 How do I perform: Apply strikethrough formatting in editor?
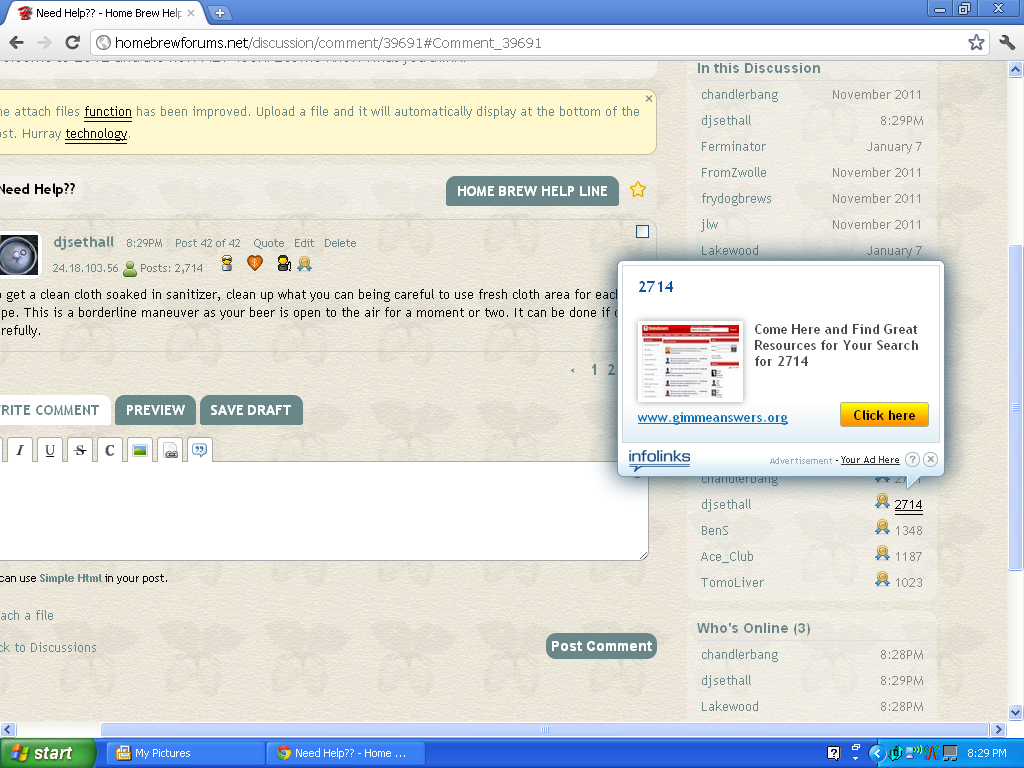pos(80,450)
